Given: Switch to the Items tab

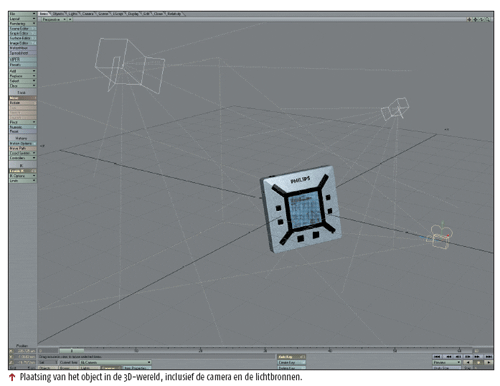Looking at the screenshot, I should pyautogui.click(x=44, y=14).
